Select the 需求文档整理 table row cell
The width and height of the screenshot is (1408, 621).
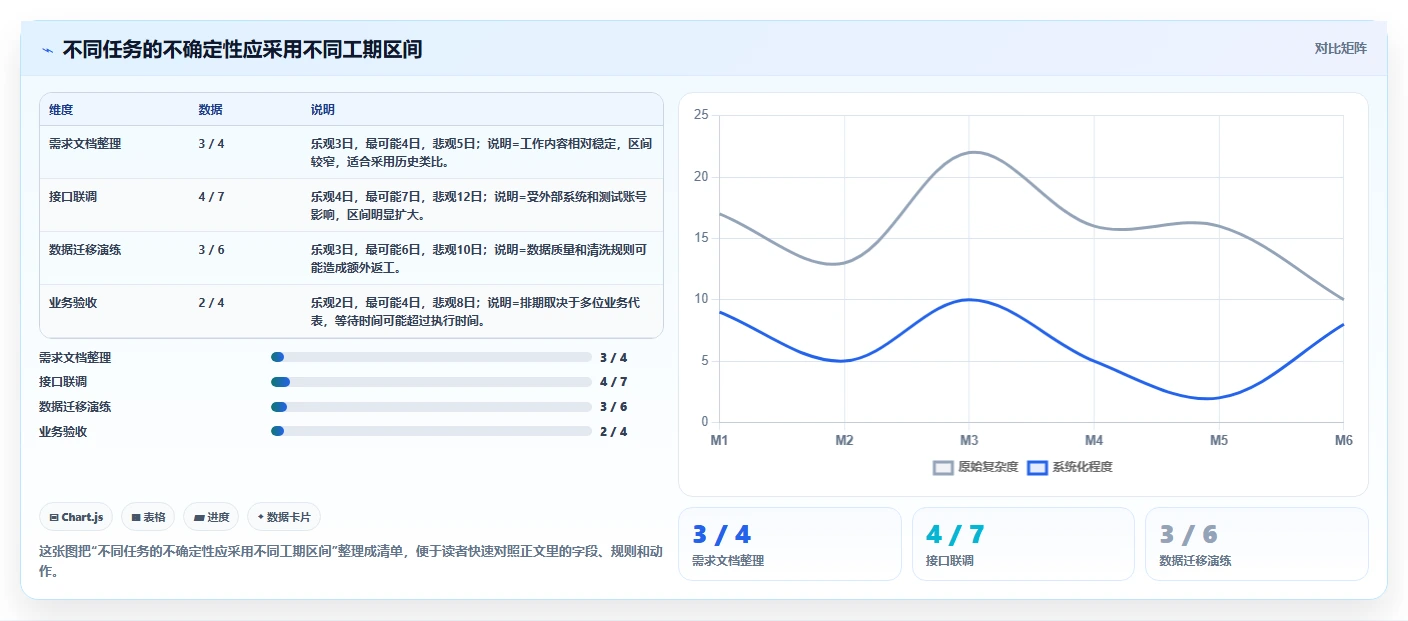[85, 144]
